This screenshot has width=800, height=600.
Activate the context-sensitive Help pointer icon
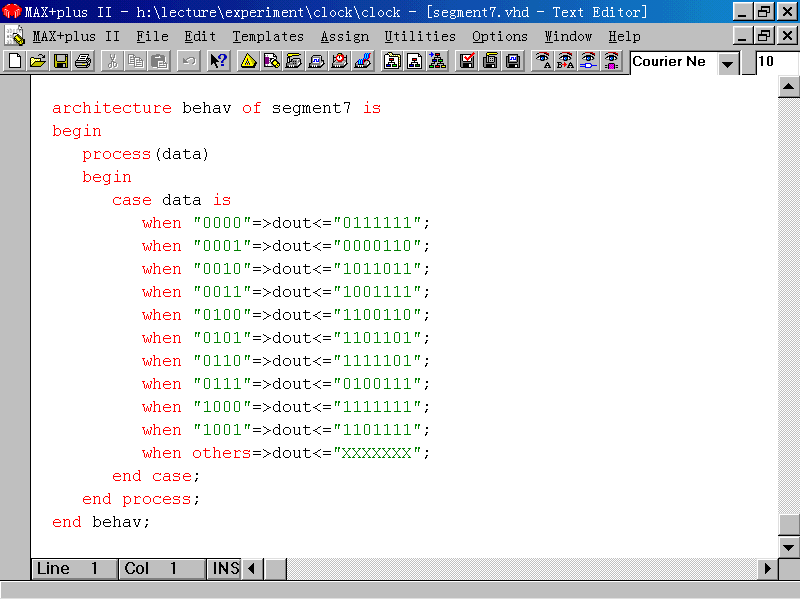click(218, 61)
